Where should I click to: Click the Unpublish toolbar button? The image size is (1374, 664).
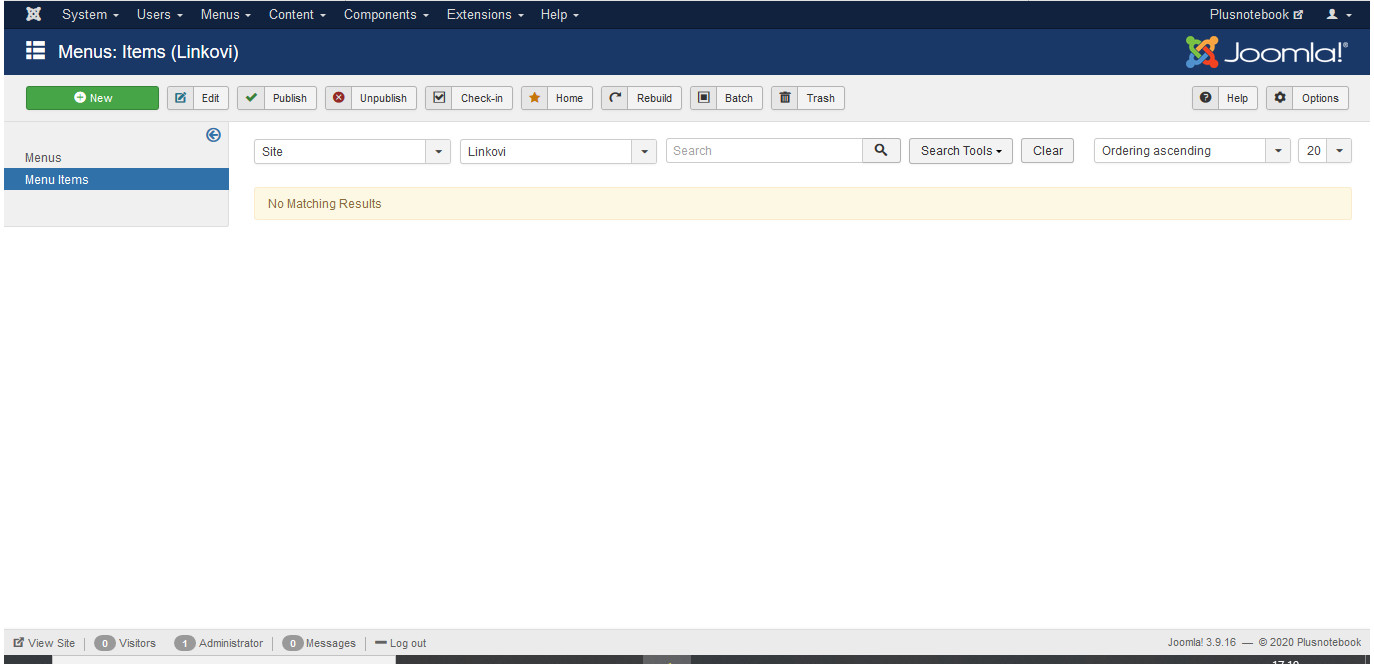click(x=370, y=98)
